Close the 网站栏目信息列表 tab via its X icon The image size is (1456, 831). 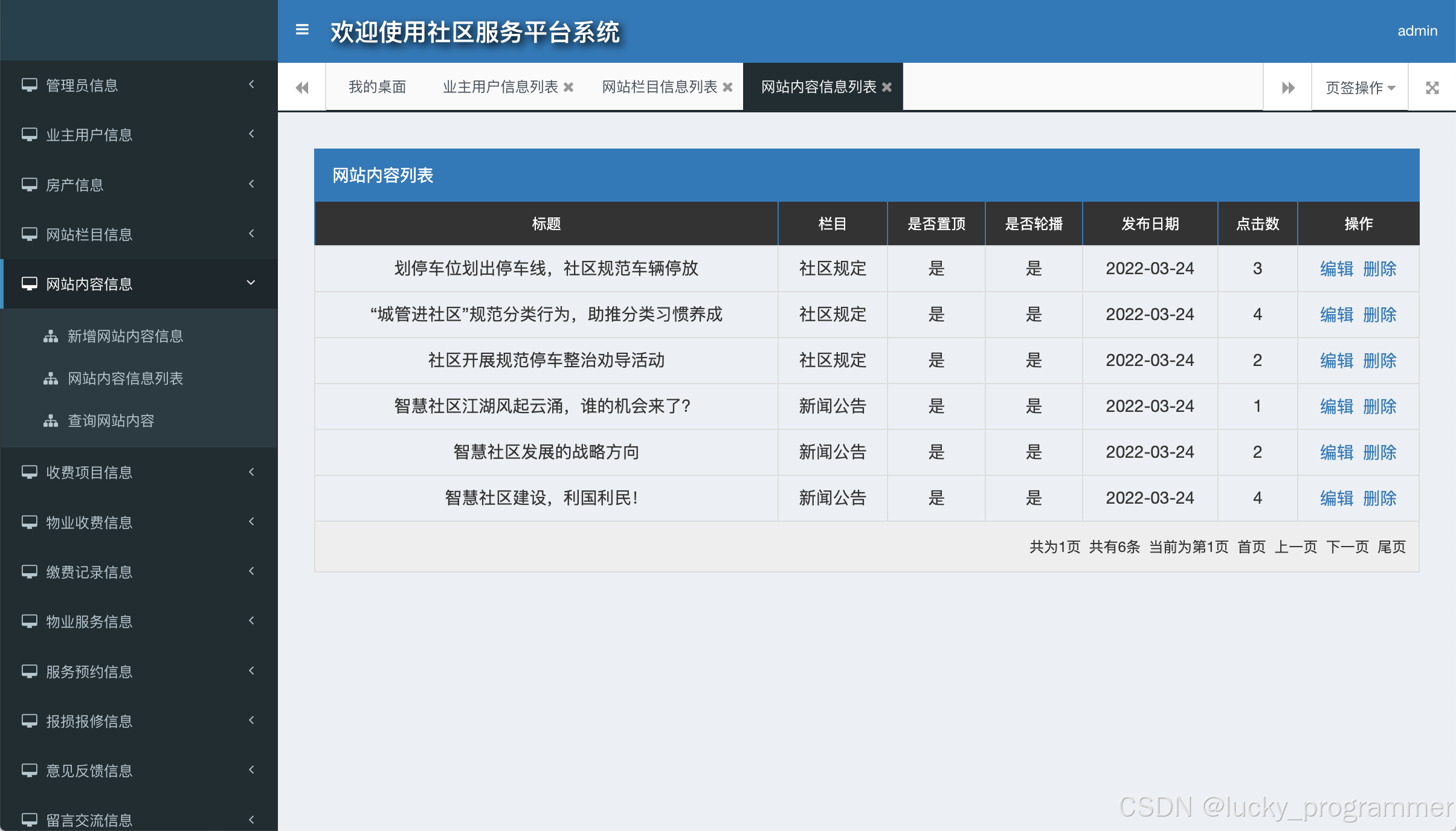click(728, 88)
